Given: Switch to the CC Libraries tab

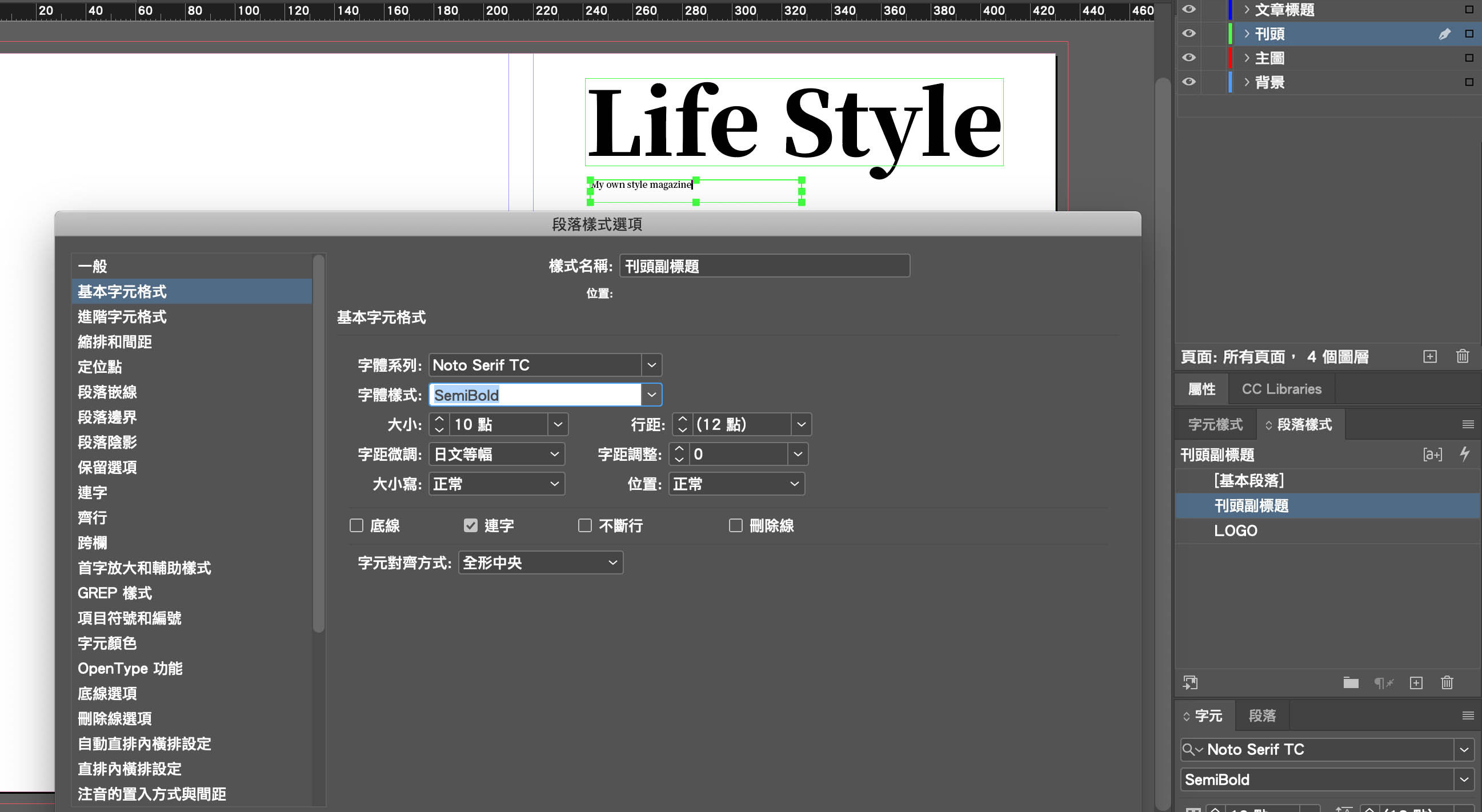Looking at the screenshot, I should 1281,389.
